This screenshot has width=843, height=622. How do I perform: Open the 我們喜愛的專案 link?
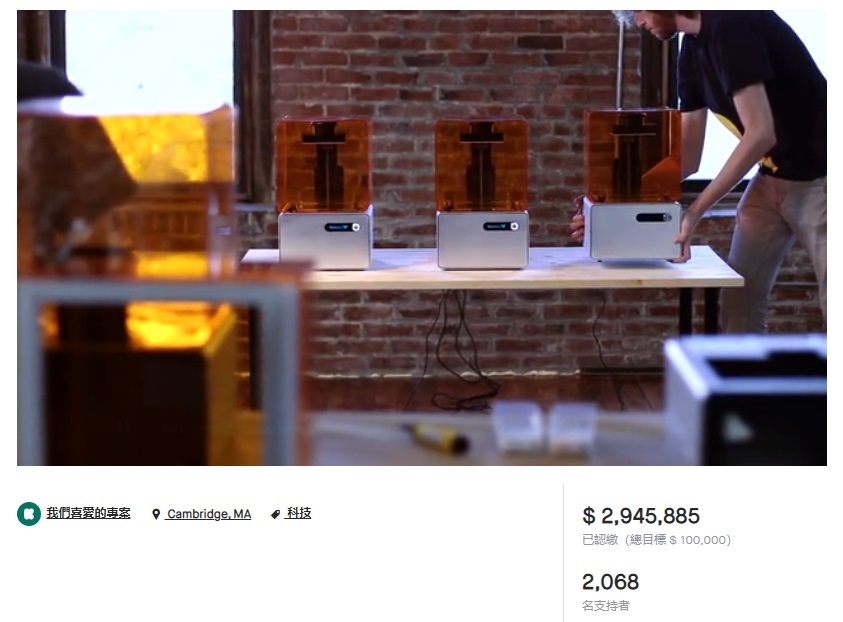pos(88,513)
